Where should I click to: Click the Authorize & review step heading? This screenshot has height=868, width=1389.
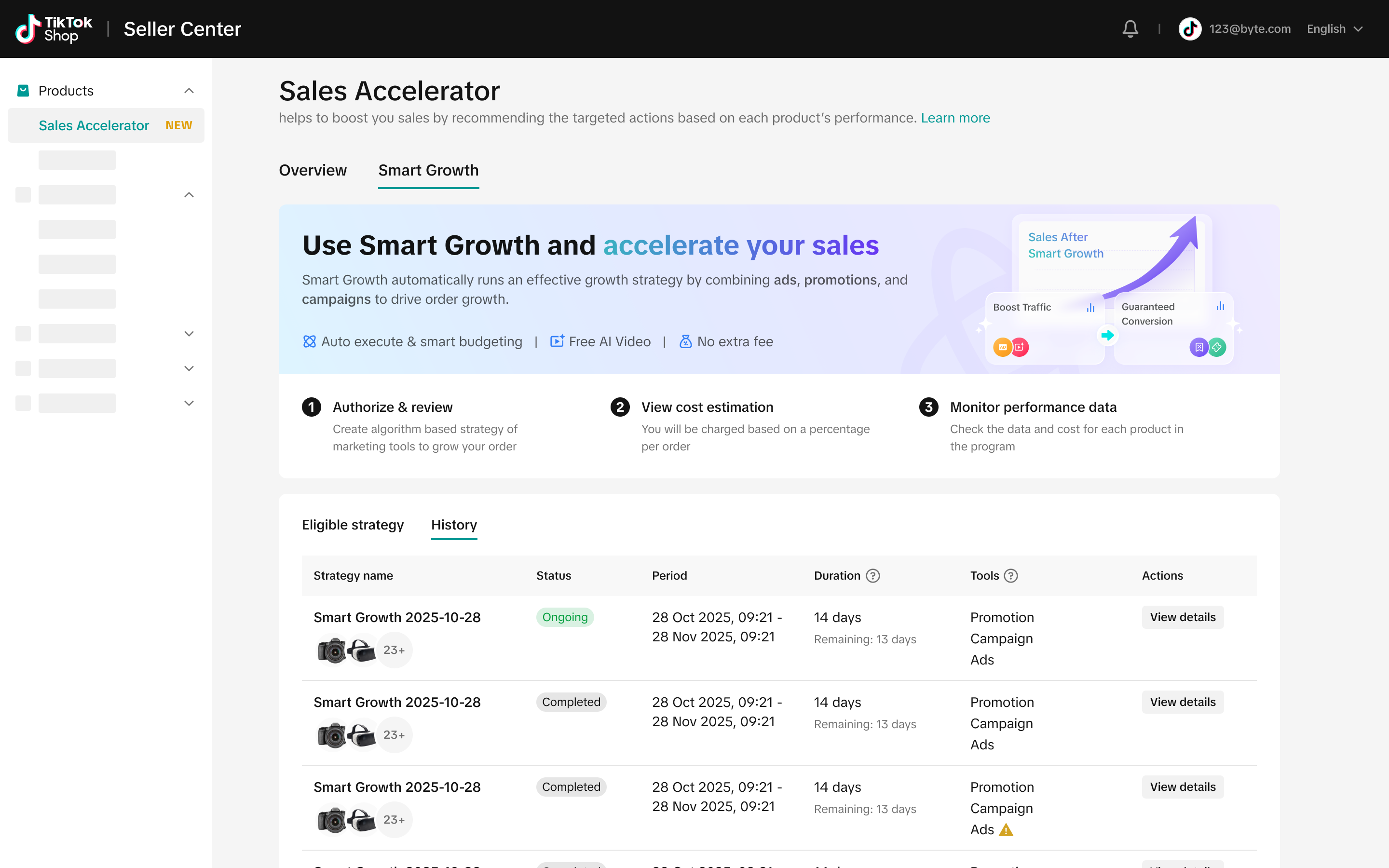point(393,407)
